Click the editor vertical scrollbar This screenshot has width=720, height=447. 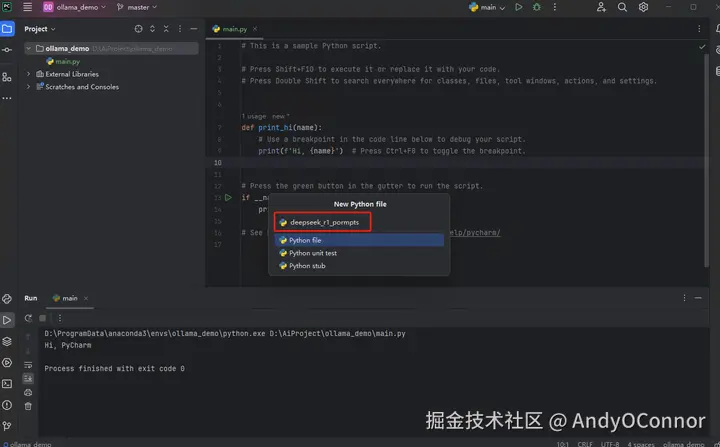706,161
